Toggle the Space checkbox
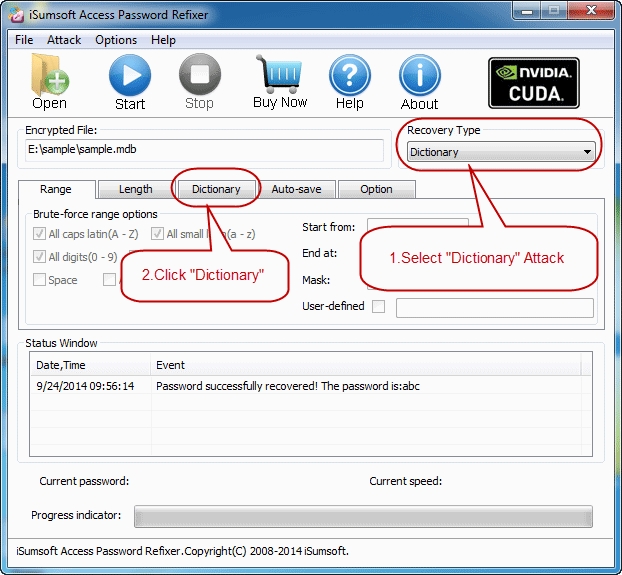This screenshot has width=622, height=575. 39,280
